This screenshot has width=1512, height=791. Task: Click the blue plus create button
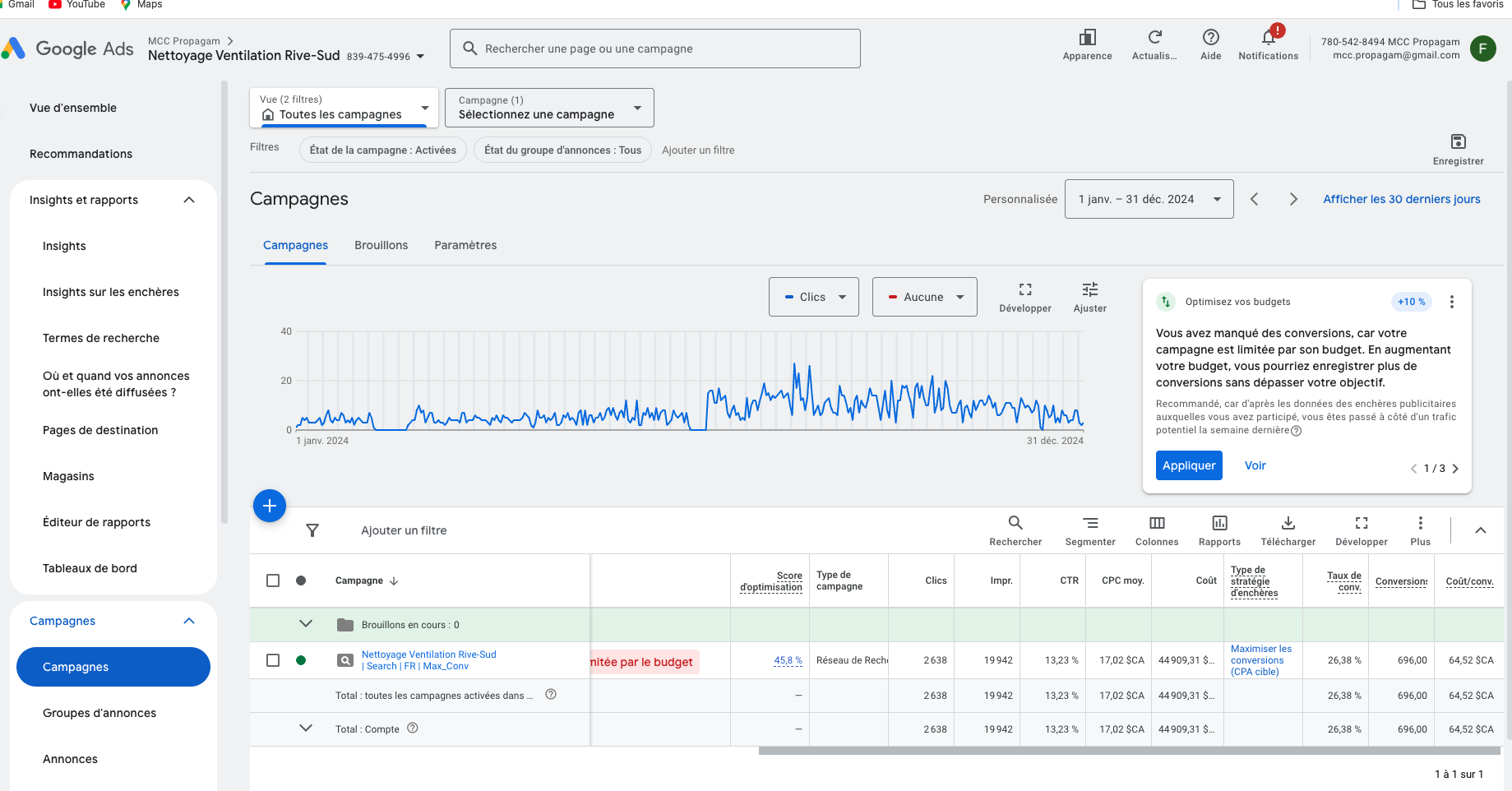pyautogui.click(x=270, y=506)
